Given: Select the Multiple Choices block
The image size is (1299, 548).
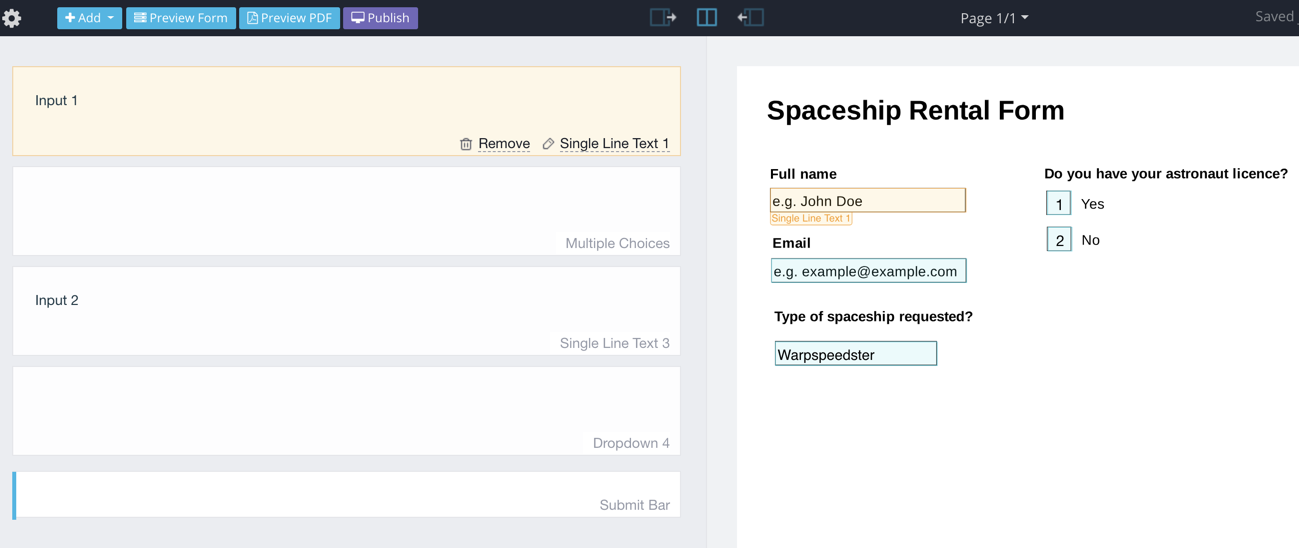Looking at the screenshot, I should coord(346,211).
